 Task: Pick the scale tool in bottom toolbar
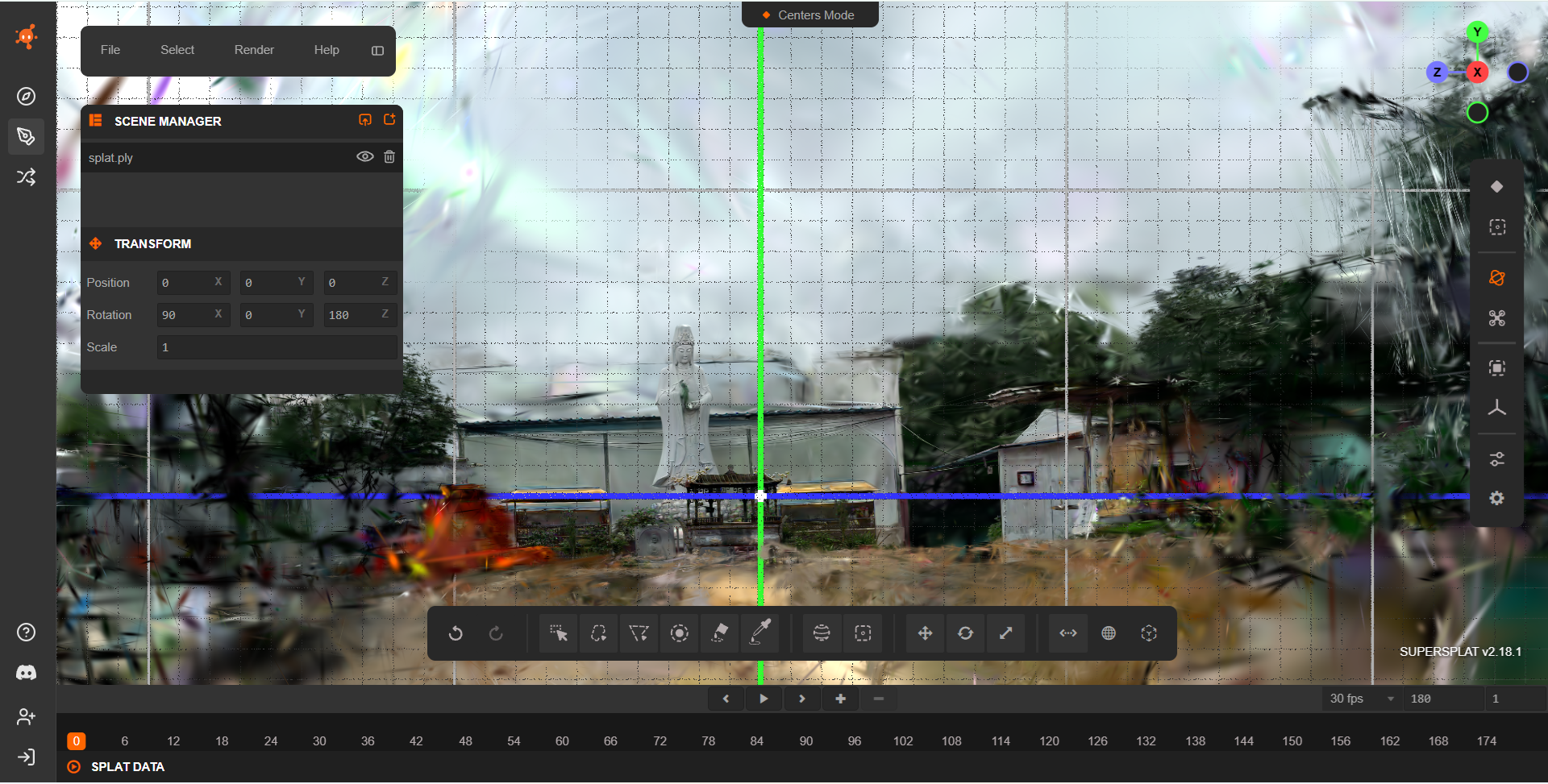1005,633
